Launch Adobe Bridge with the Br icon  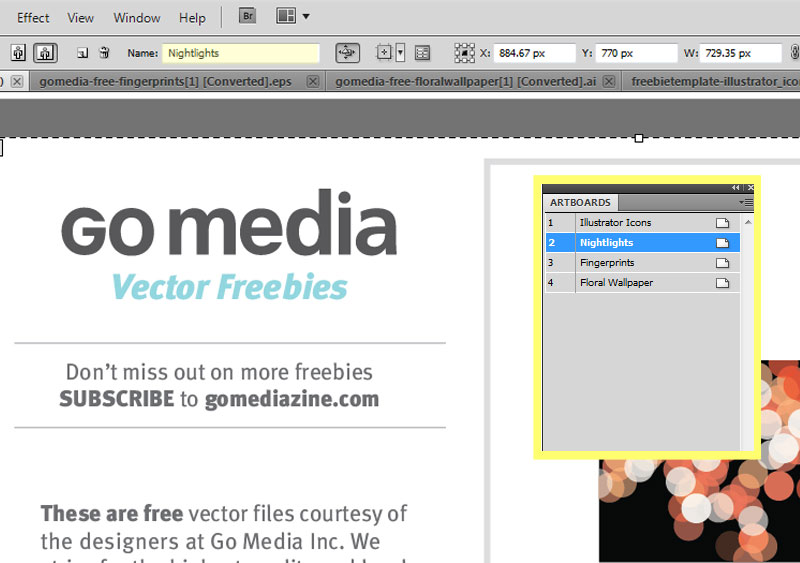tap(247, 16)
